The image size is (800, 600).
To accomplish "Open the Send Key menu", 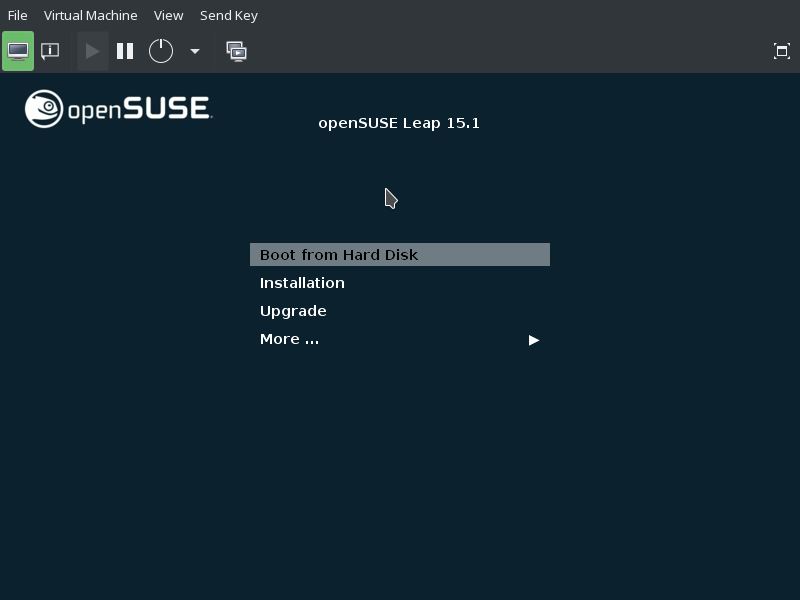I will coord(228,15).
